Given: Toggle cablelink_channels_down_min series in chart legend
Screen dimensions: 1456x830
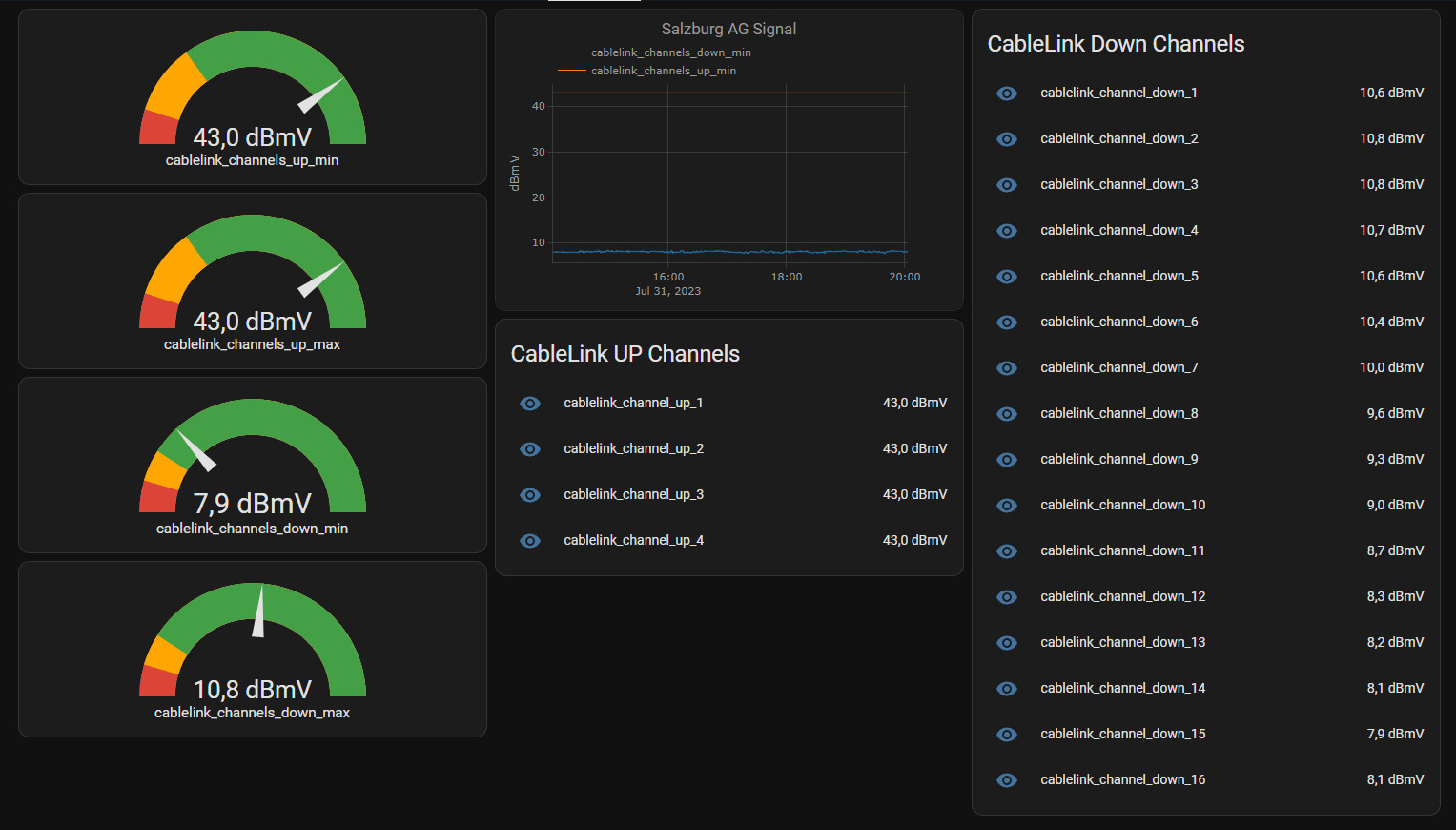Looking at the screenshot, I should 669,52.
